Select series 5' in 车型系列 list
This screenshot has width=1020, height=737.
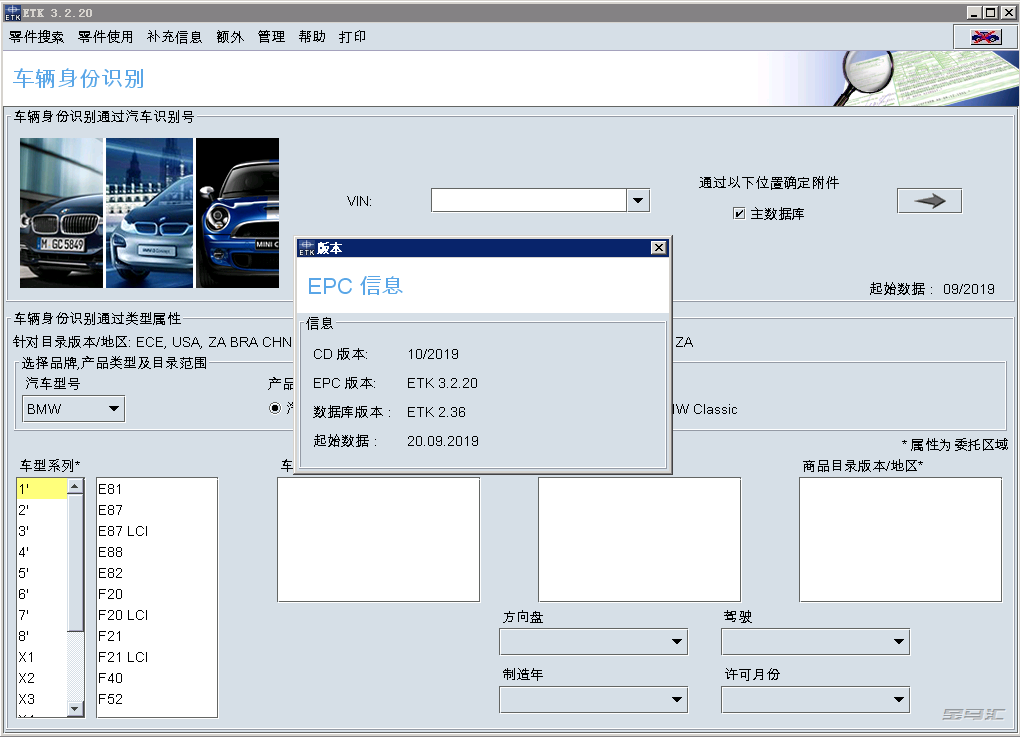pos(42,573)
